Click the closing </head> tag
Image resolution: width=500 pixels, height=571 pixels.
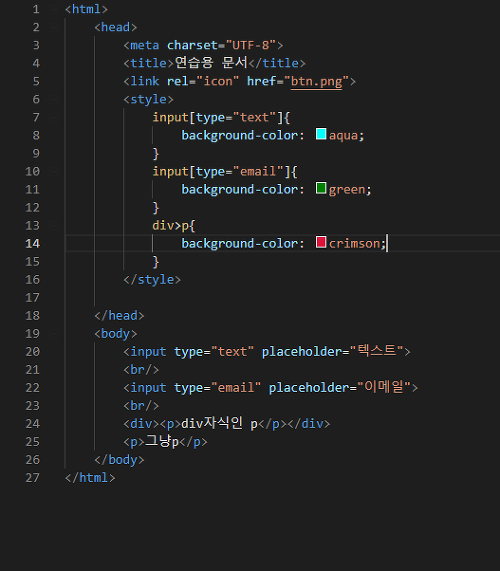(119, 315)
